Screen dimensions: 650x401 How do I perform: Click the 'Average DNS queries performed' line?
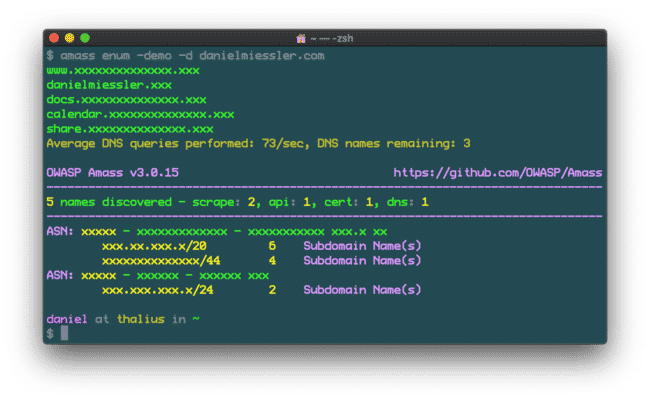click(258, 143)
